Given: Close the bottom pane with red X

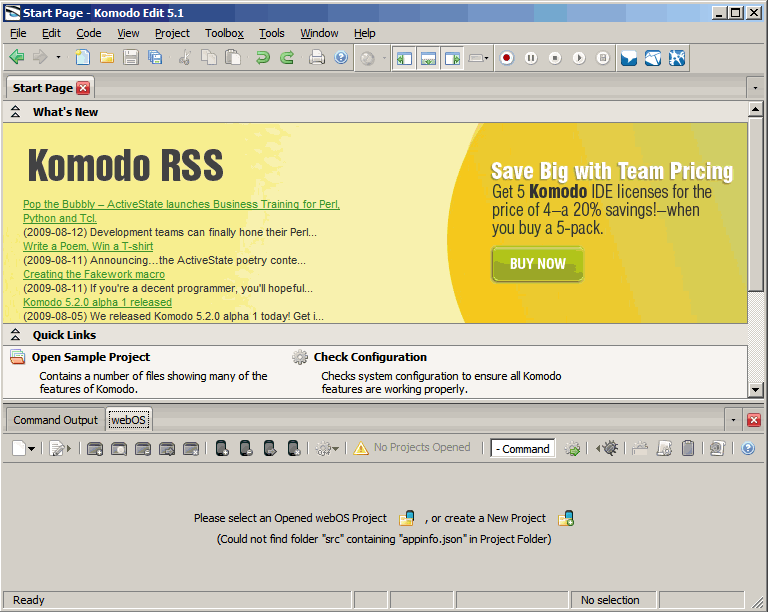Looking at the screenshot, I should coord(754,420).
